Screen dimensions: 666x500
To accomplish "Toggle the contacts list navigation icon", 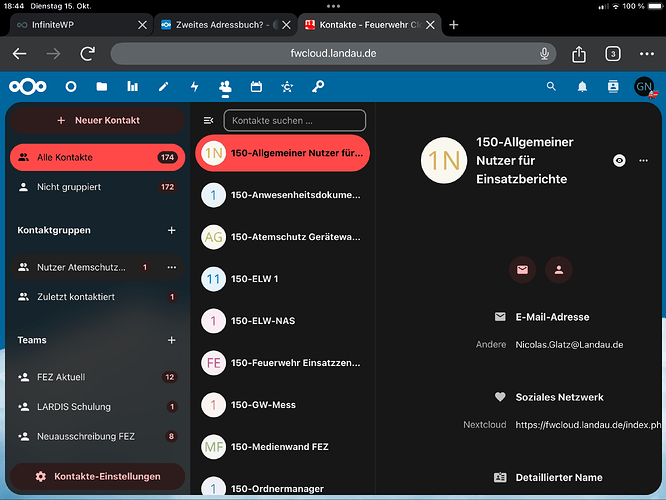I will (208, 120).
